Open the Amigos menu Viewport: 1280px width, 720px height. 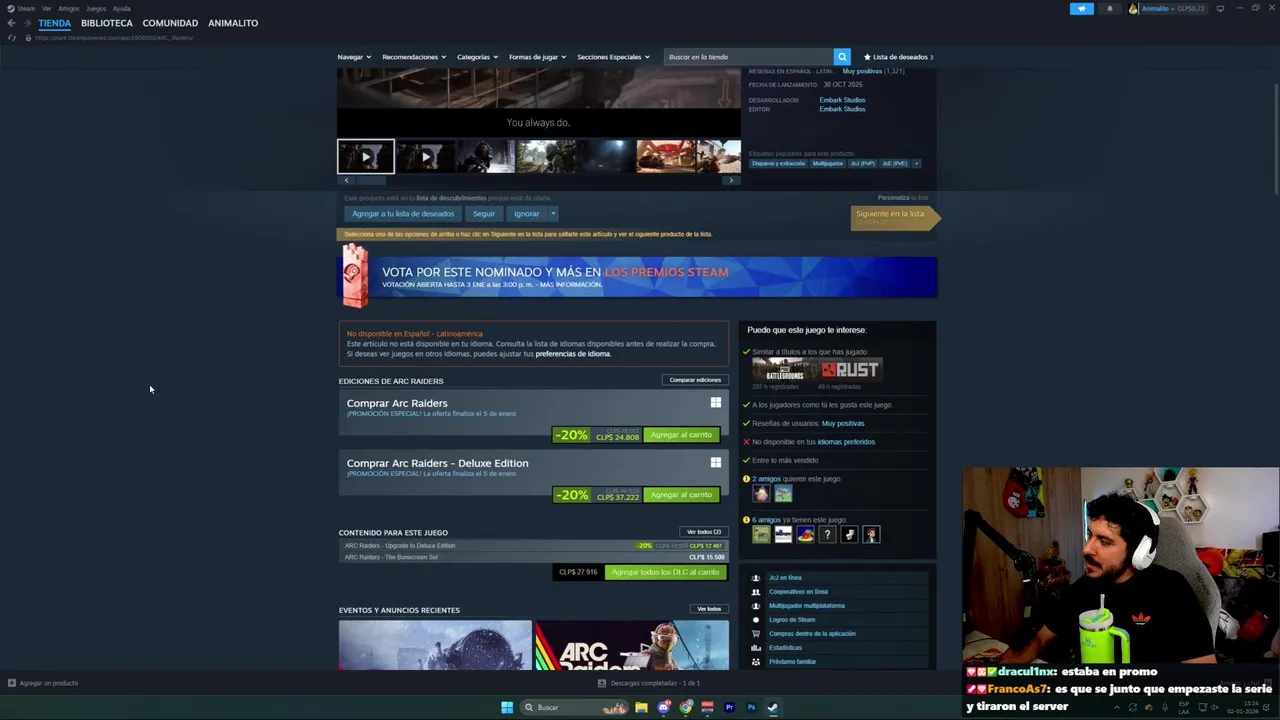[x=69, y=8]
